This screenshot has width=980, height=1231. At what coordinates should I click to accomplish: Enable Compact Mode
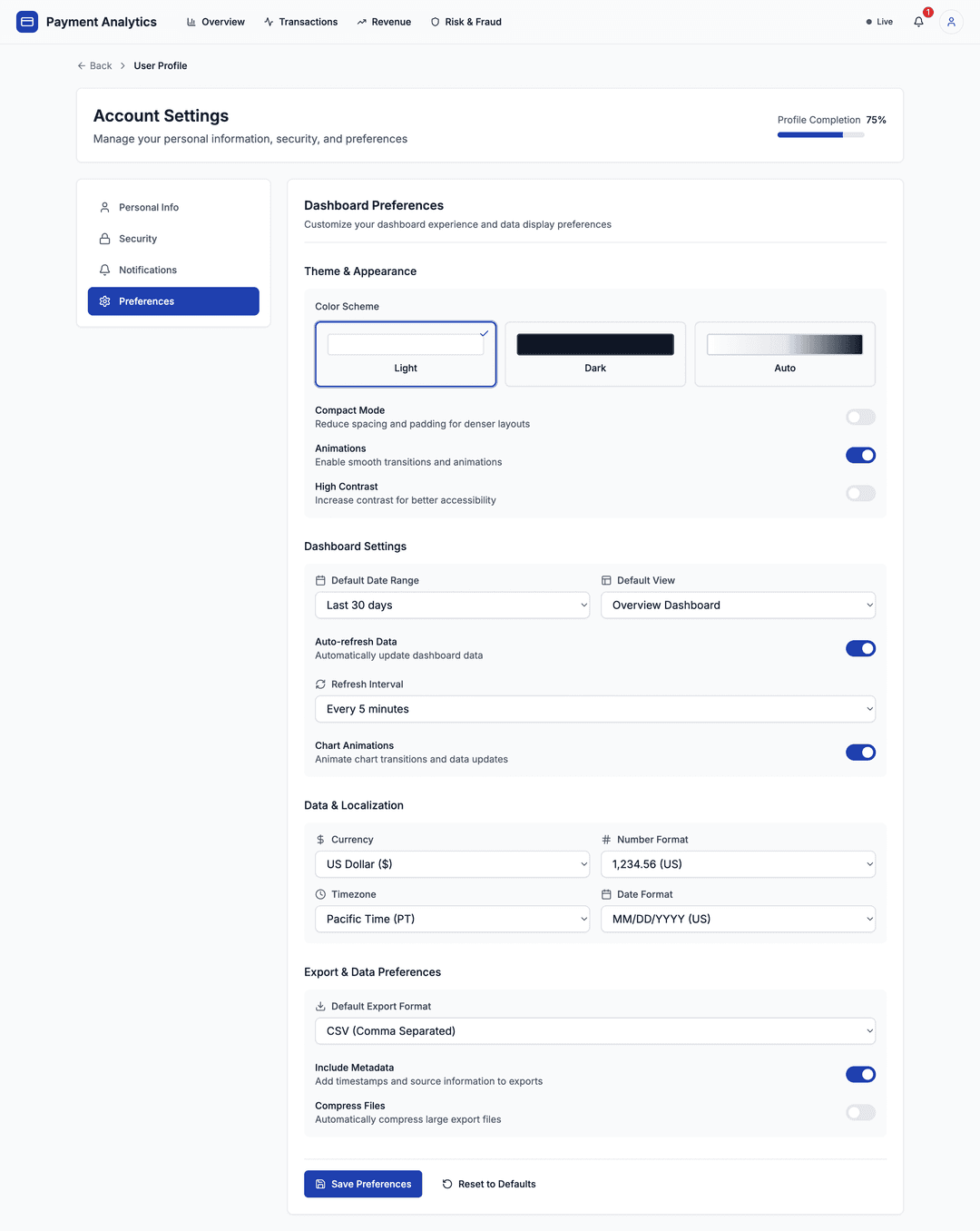(x=860, y=417)
